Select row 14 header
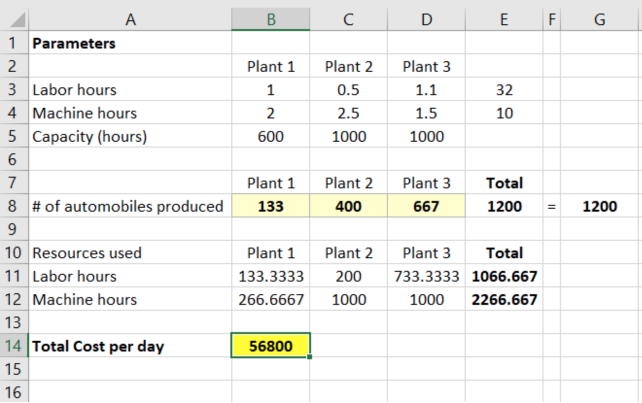Screen dimensions: 642x403 14,346
